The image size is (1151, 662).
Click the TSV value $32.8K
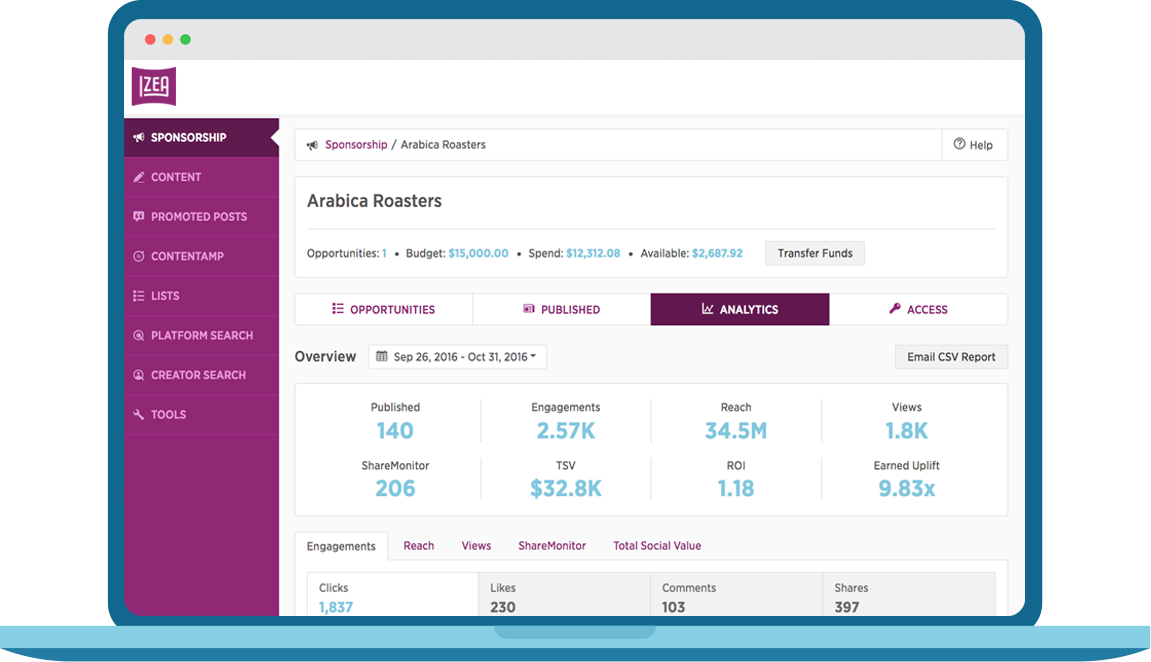[x=565, y=489]
